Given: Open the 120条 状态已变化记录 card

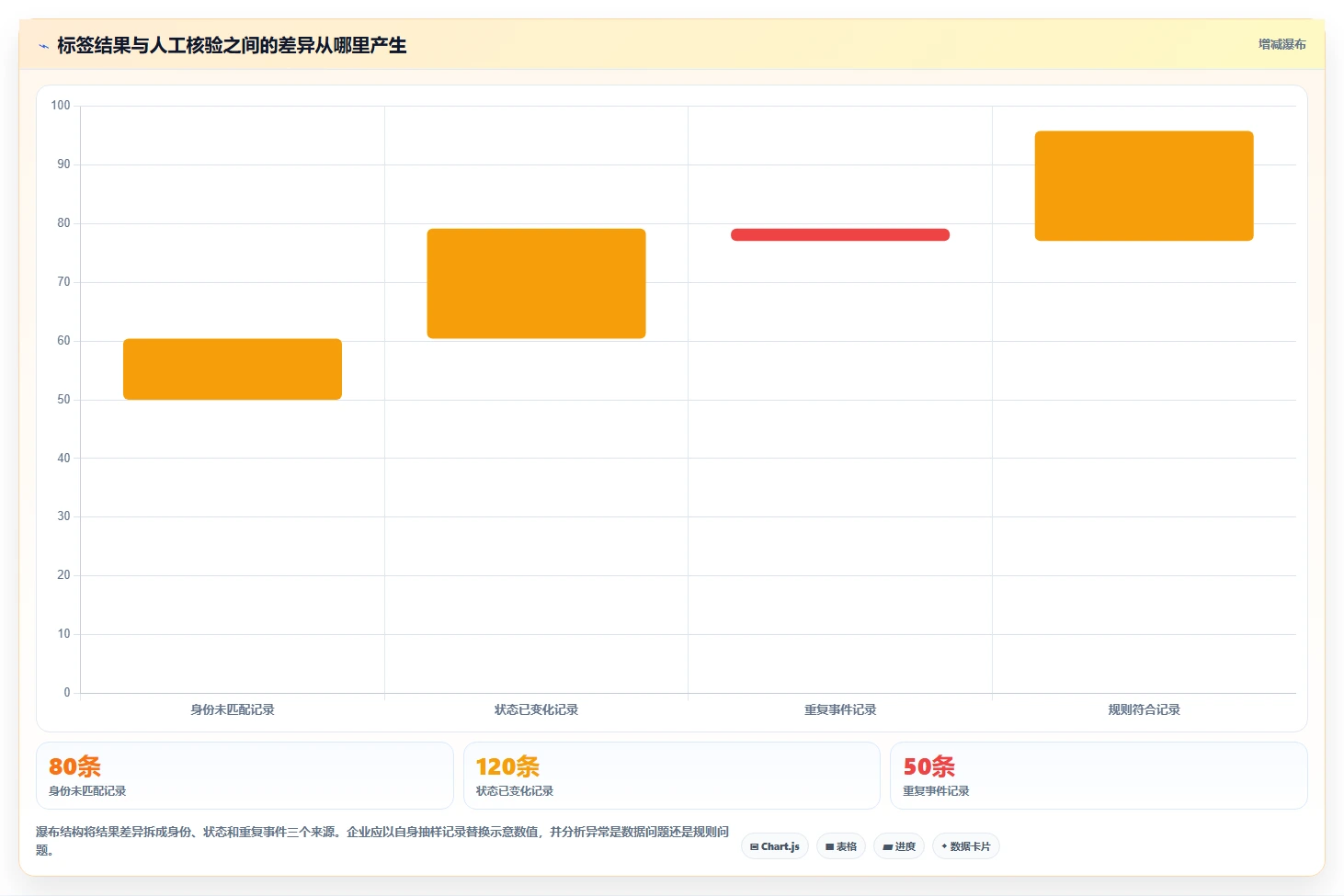Looking at the screenshot, I should pos(672,776).
